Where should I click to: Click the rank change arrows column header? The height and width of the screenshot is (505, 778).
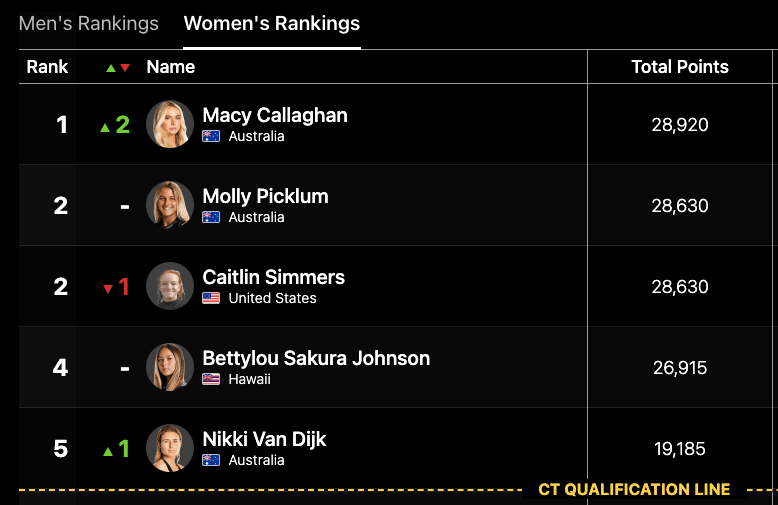(118, 68)
